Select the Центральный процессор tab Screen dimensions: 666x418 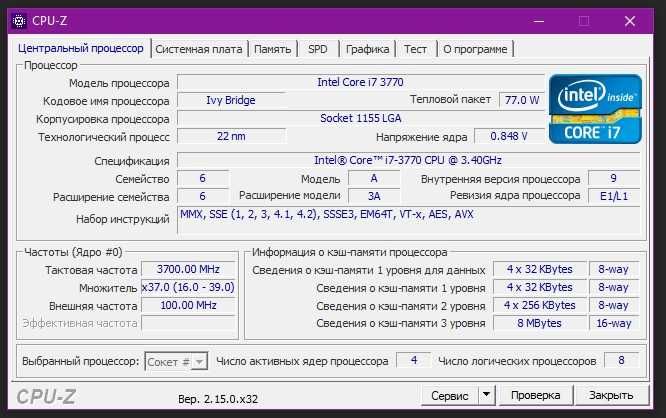(x=81, y=48)
